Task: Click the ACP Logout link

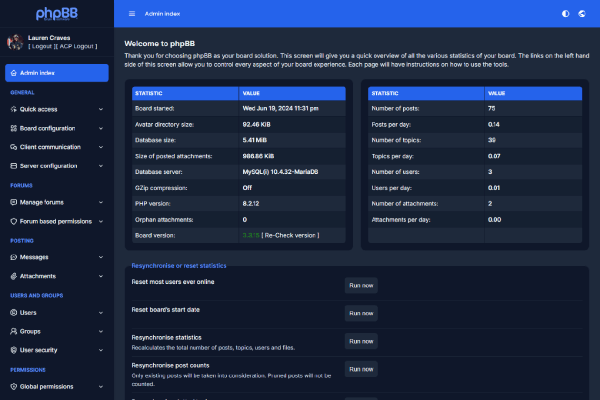Action: click(x=77, y=46)
